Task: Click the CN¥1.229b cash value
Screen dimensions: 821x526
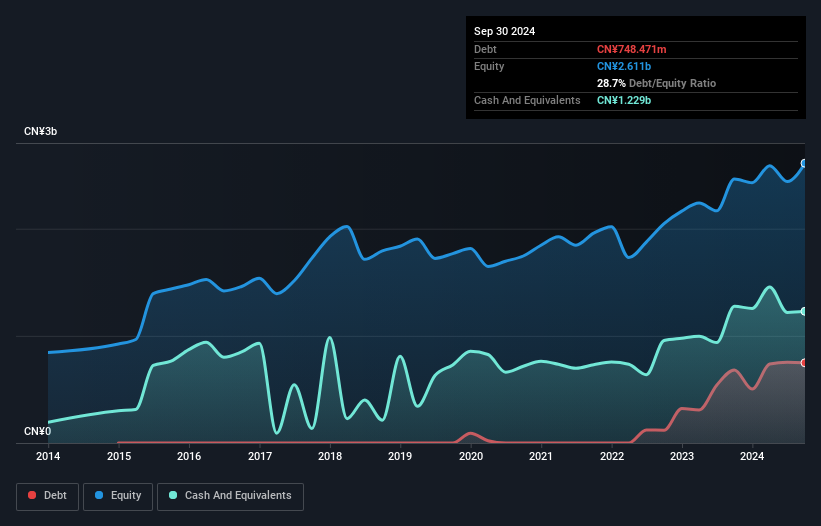Action: pos(624,100)
